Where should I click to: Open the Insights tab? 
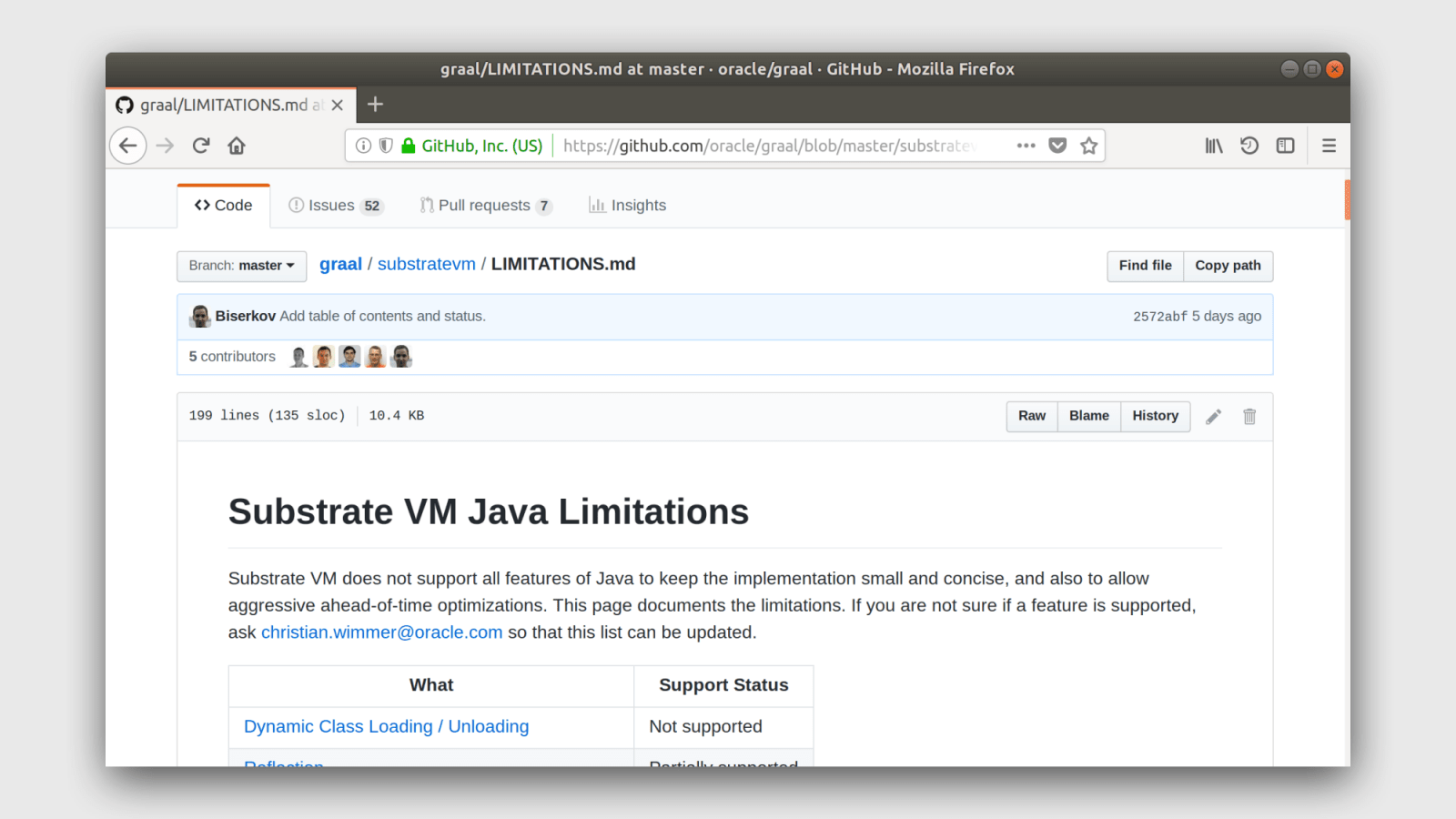(x=627, y=206)
